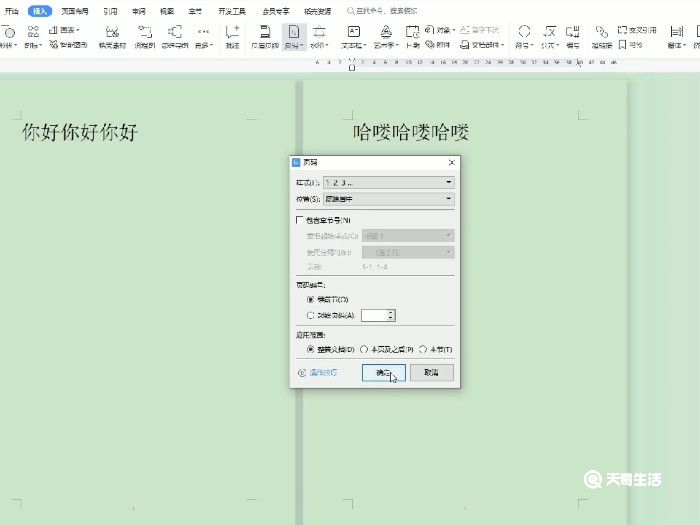The width and height of the screenshot is (700, 525).
Task: Click the command search box in ribbon
Action: [x=382, y=11]
